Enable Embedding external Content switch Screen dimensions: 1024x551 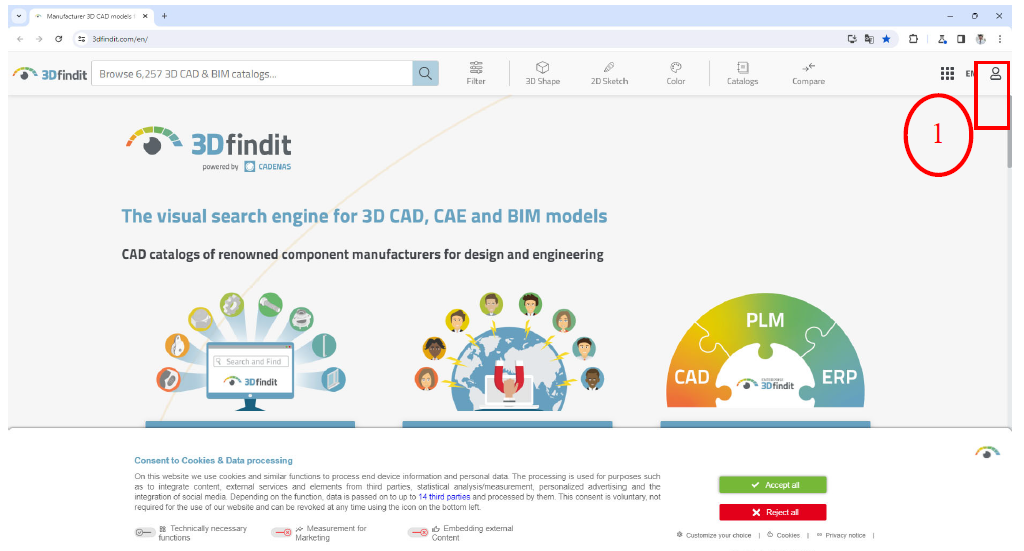418,533
